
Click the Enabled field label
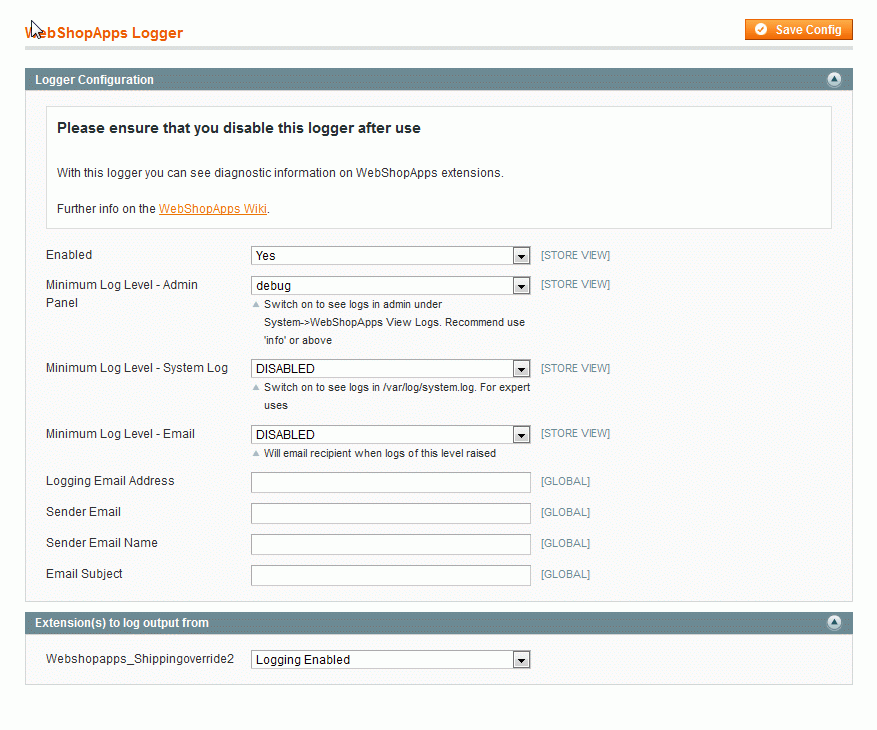point(69,255)
